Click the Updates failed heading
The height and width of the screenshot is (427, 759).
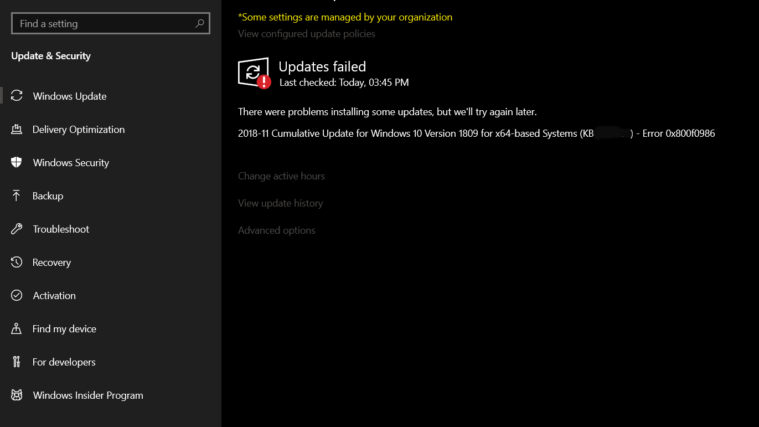[322, 66]
